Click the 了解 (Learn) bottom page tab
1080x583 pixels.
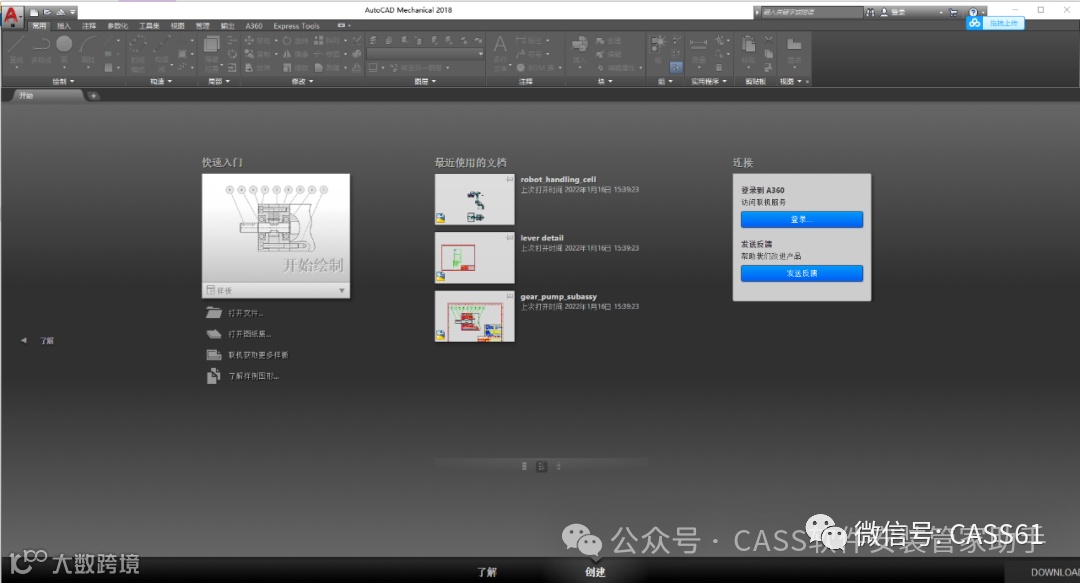[x=487, y=572]
